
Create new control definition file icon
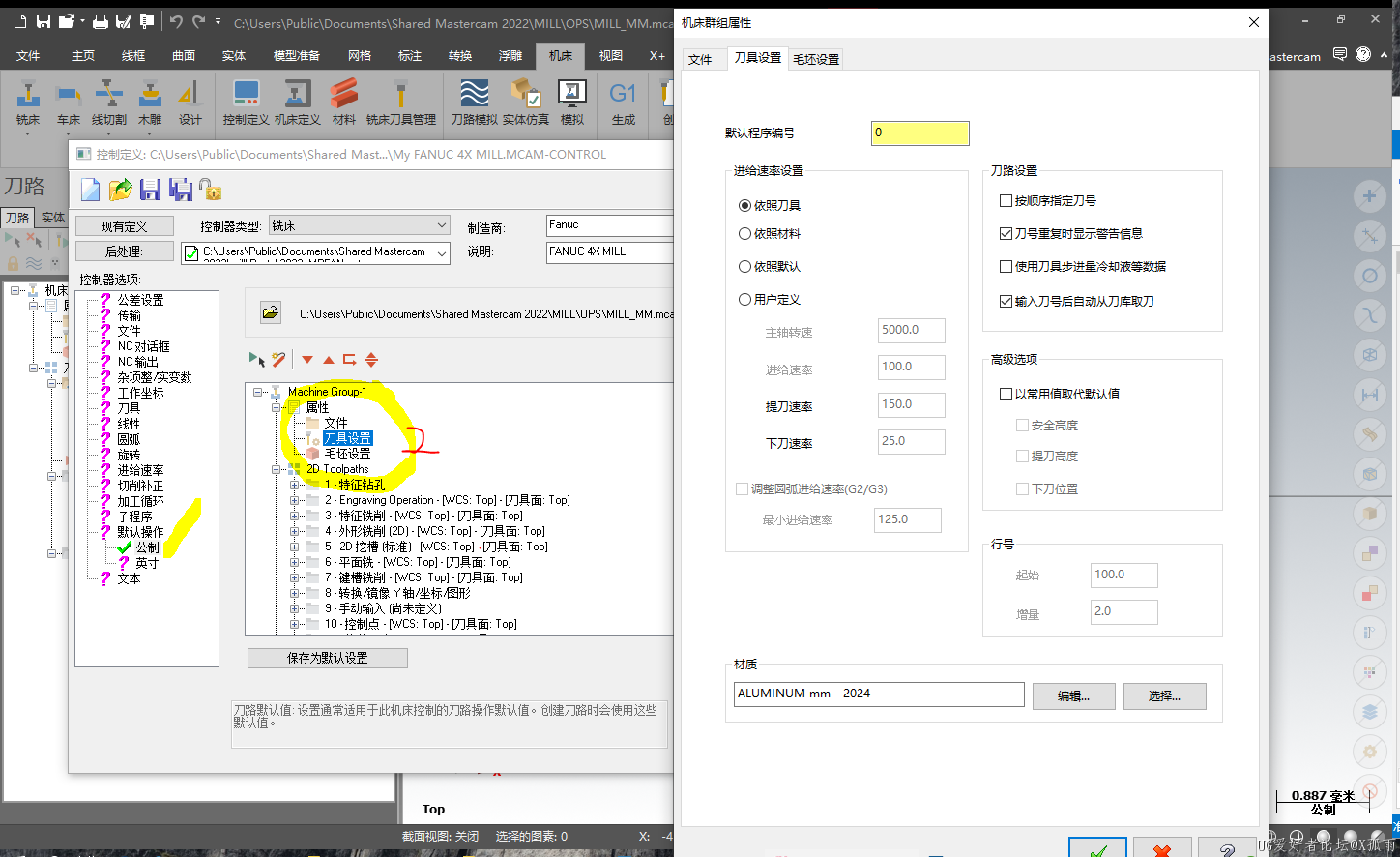(x=90, y=190)
